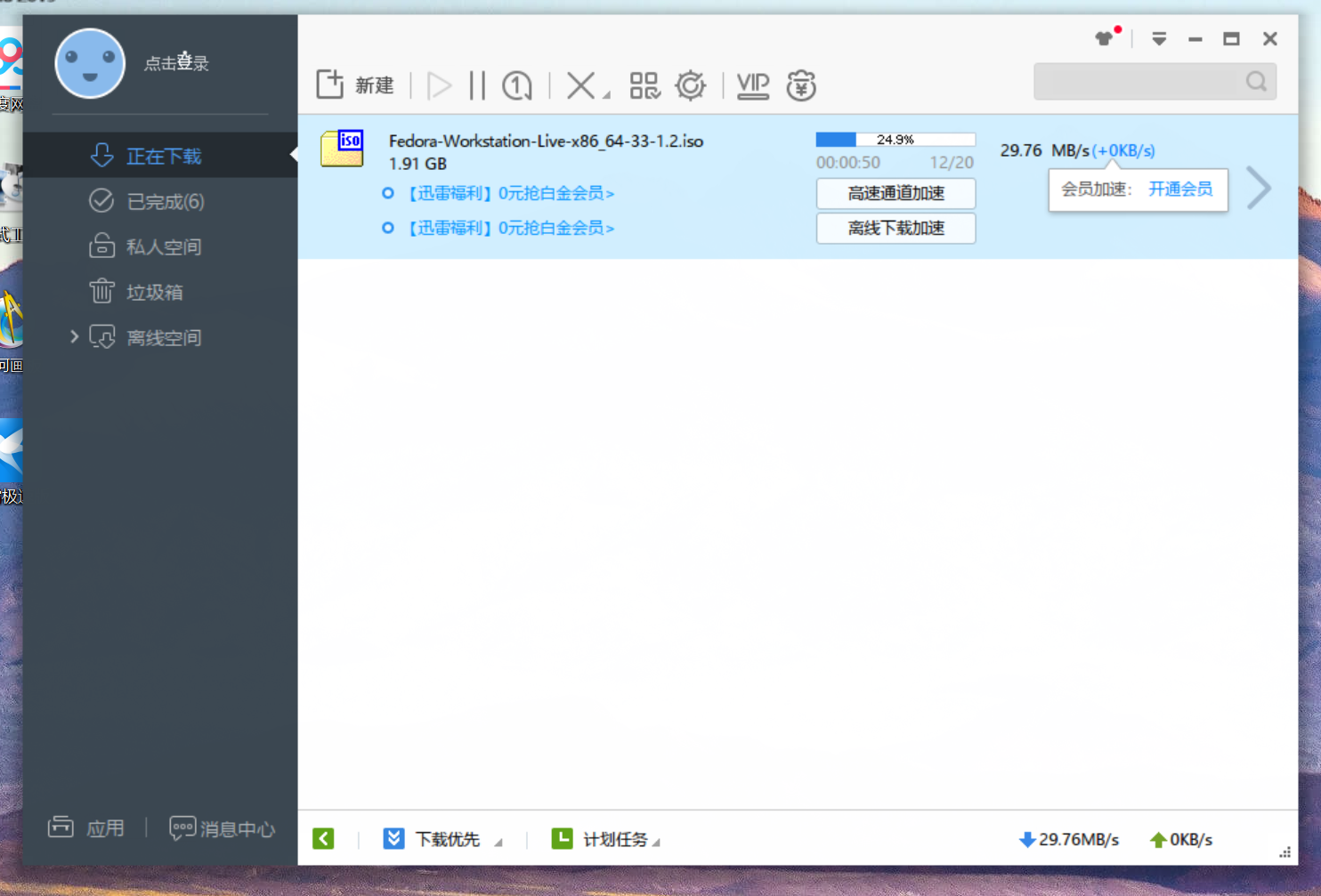Click the money bag icon in toolbar
Screen dimensions: 1321x896
(x=800, y=85)
